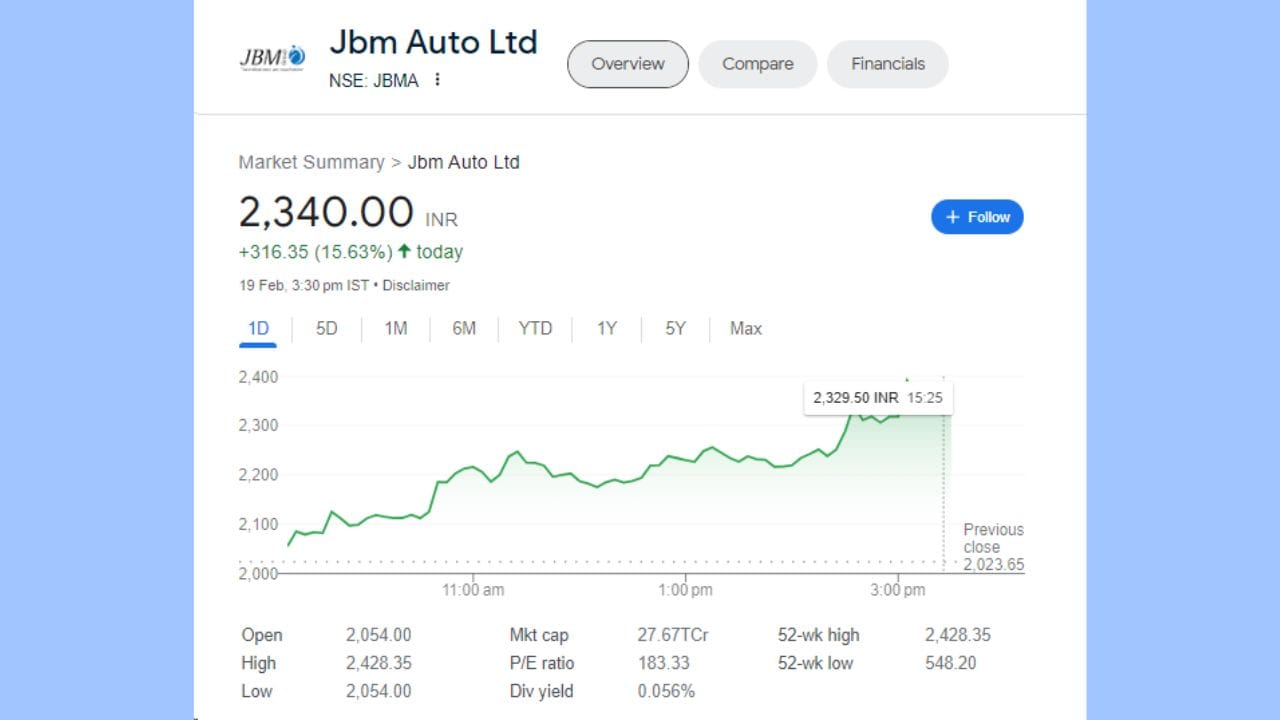Image resolution: width=1280 pixels, height=720 pixels.
Task: Open the Financials tab
Action: (887, 64)
